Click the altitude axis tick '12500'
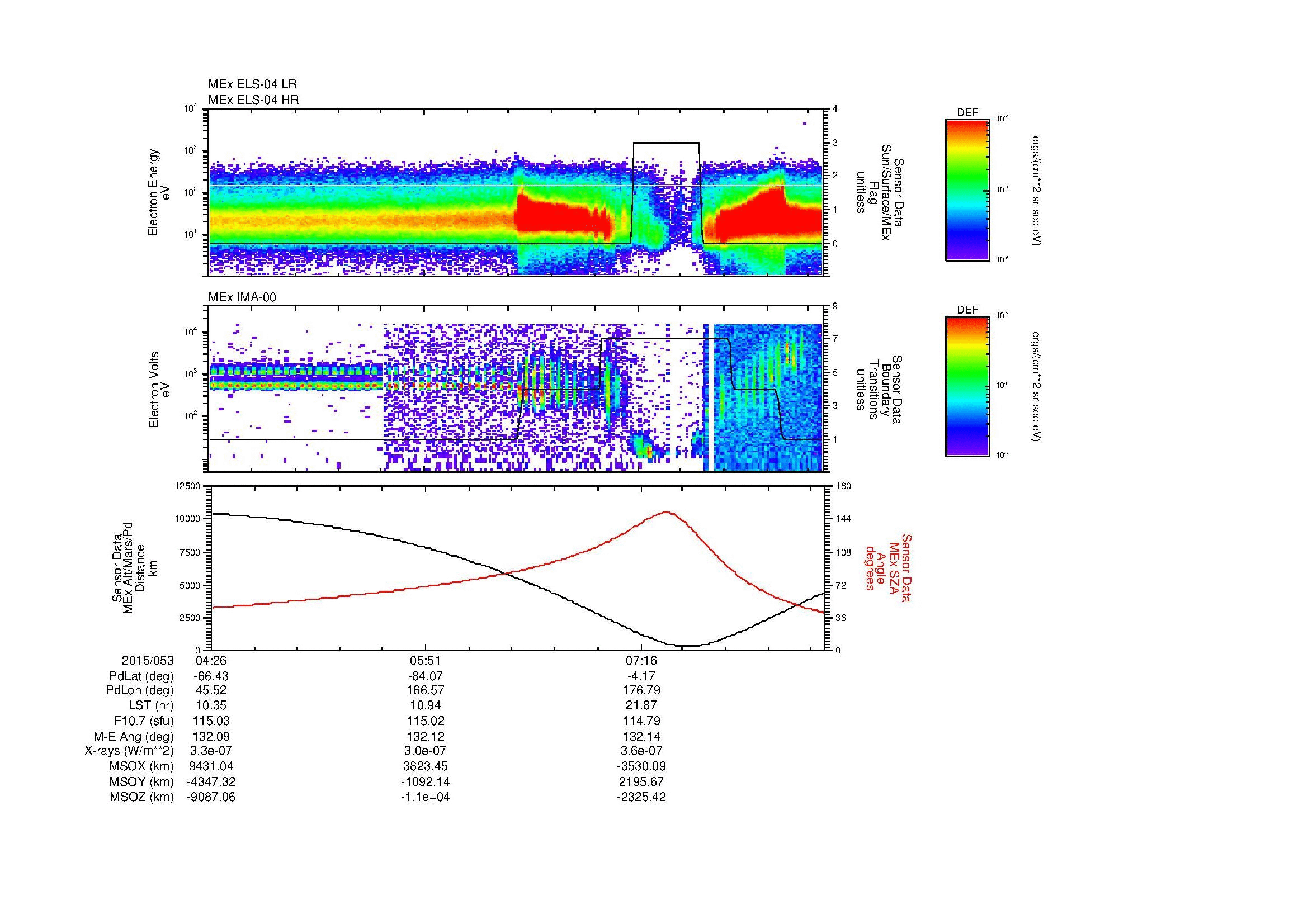 pos(188,486)
